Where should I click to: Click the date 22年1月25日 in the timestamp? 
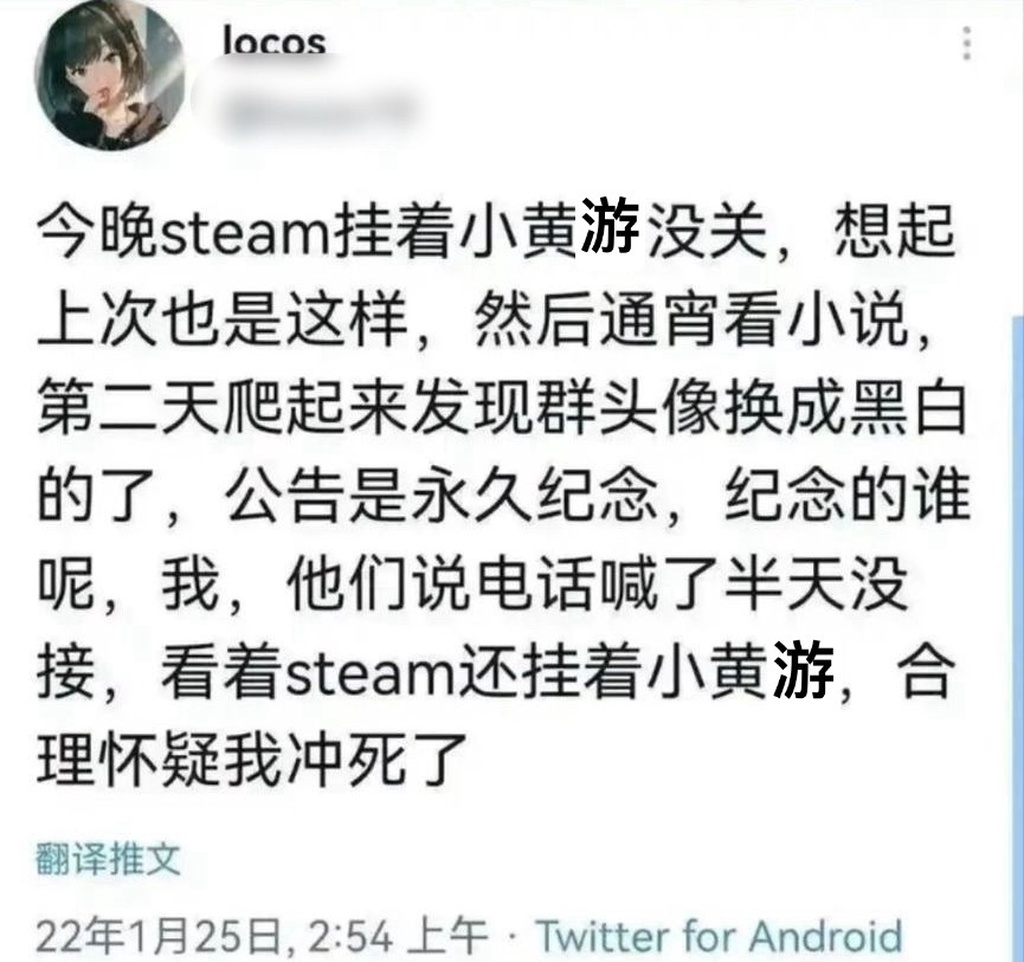pyautogui.click(x=159, y=936)
